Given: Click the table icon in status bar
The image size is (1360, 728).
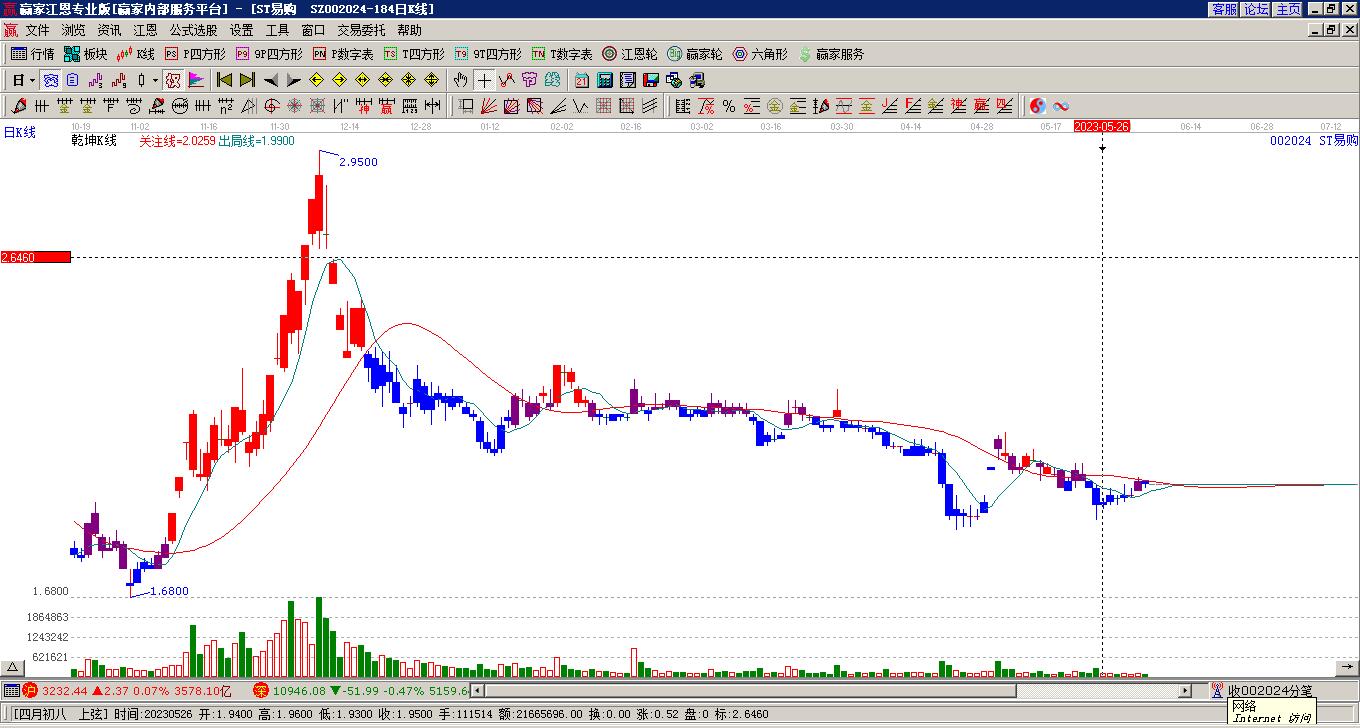Looking at the screenshot, I should coord(11,691).
